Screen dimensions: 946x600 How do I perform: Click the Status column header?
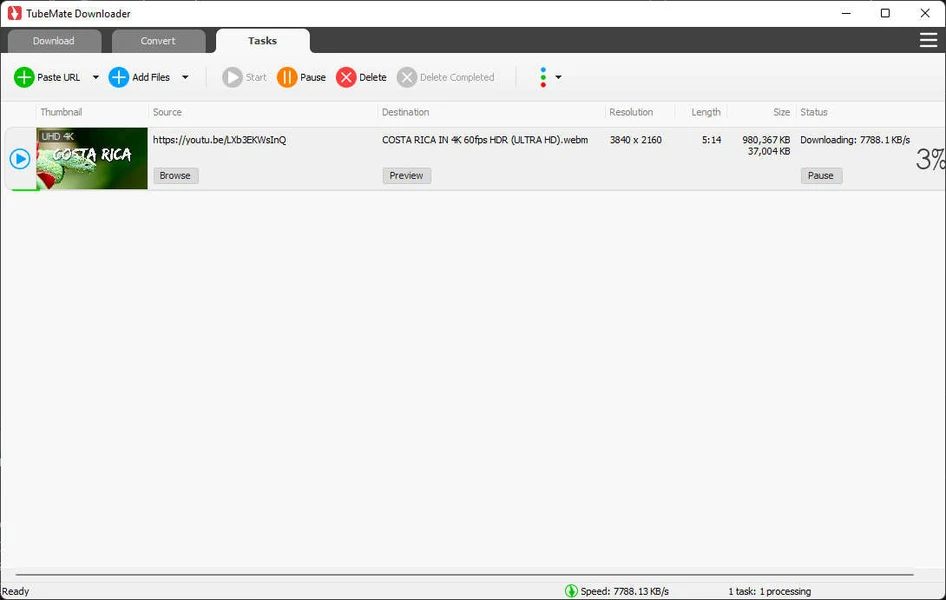click(x=814, y=112)
